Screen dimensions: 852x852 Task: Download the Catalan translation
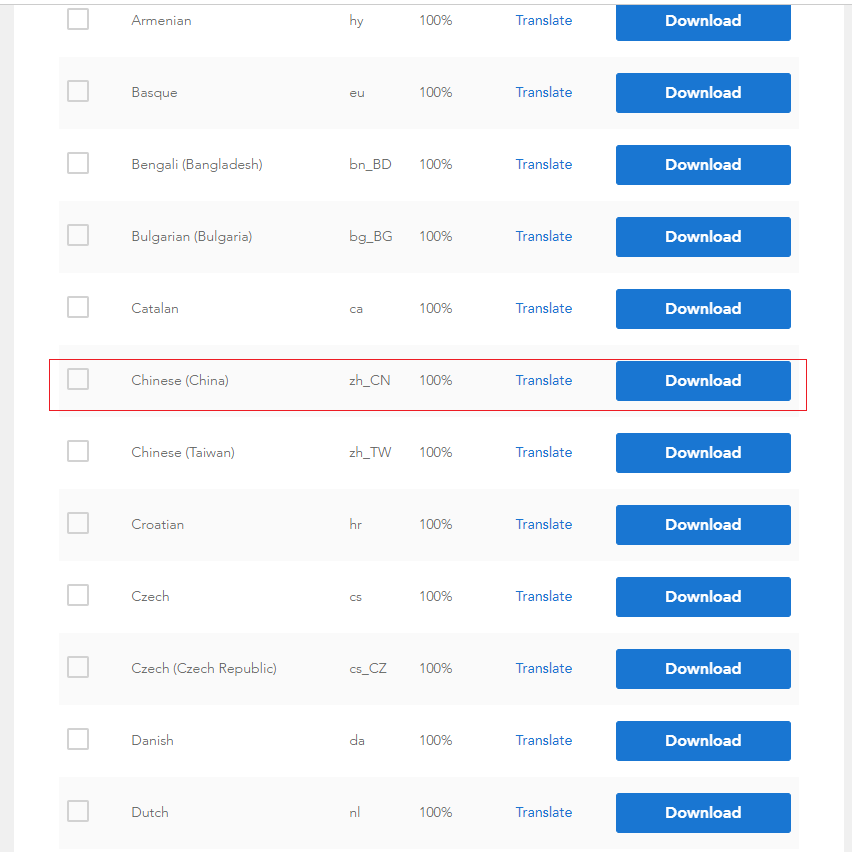(703, 309)
